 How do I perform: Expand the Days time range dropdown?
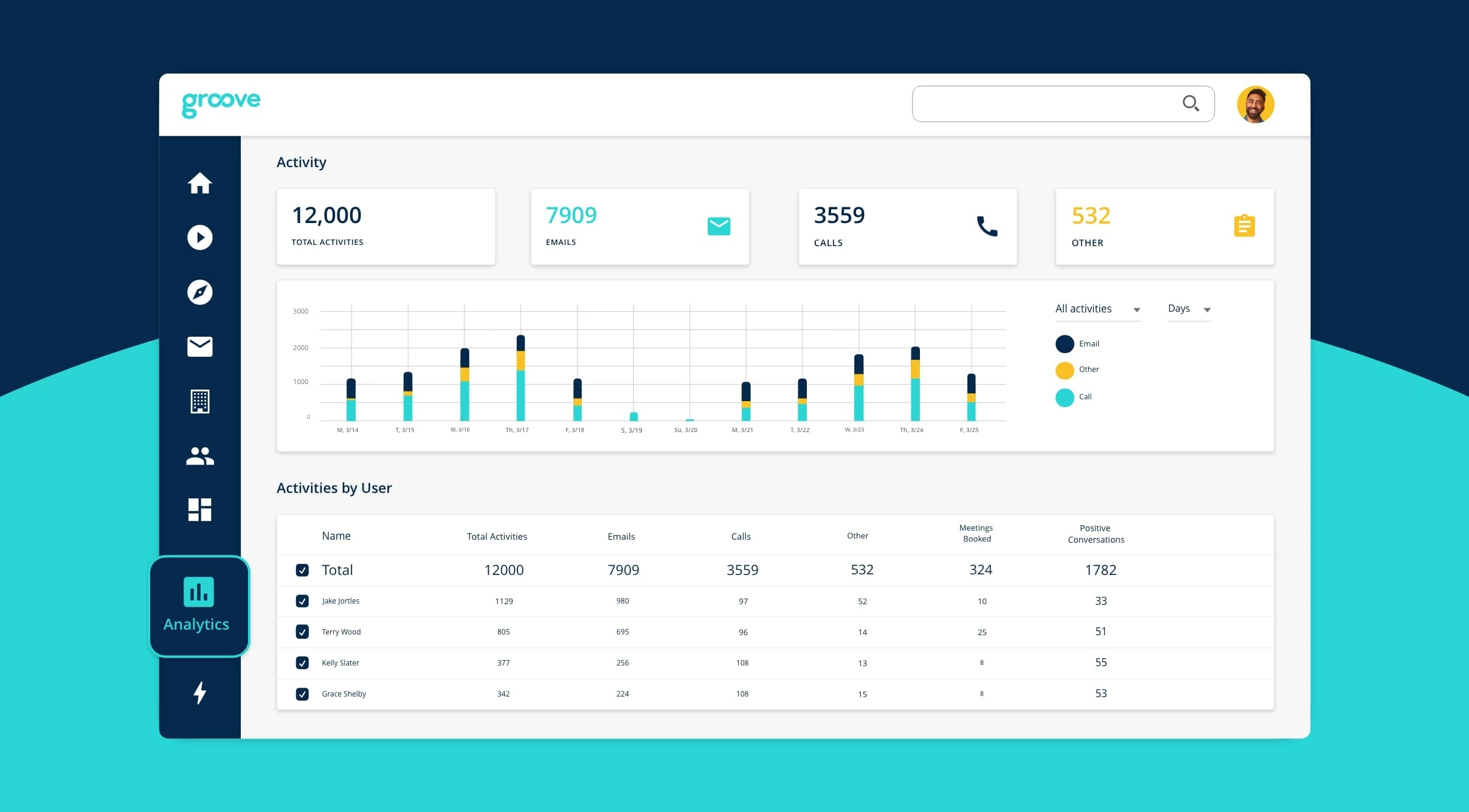[1187, 309]
